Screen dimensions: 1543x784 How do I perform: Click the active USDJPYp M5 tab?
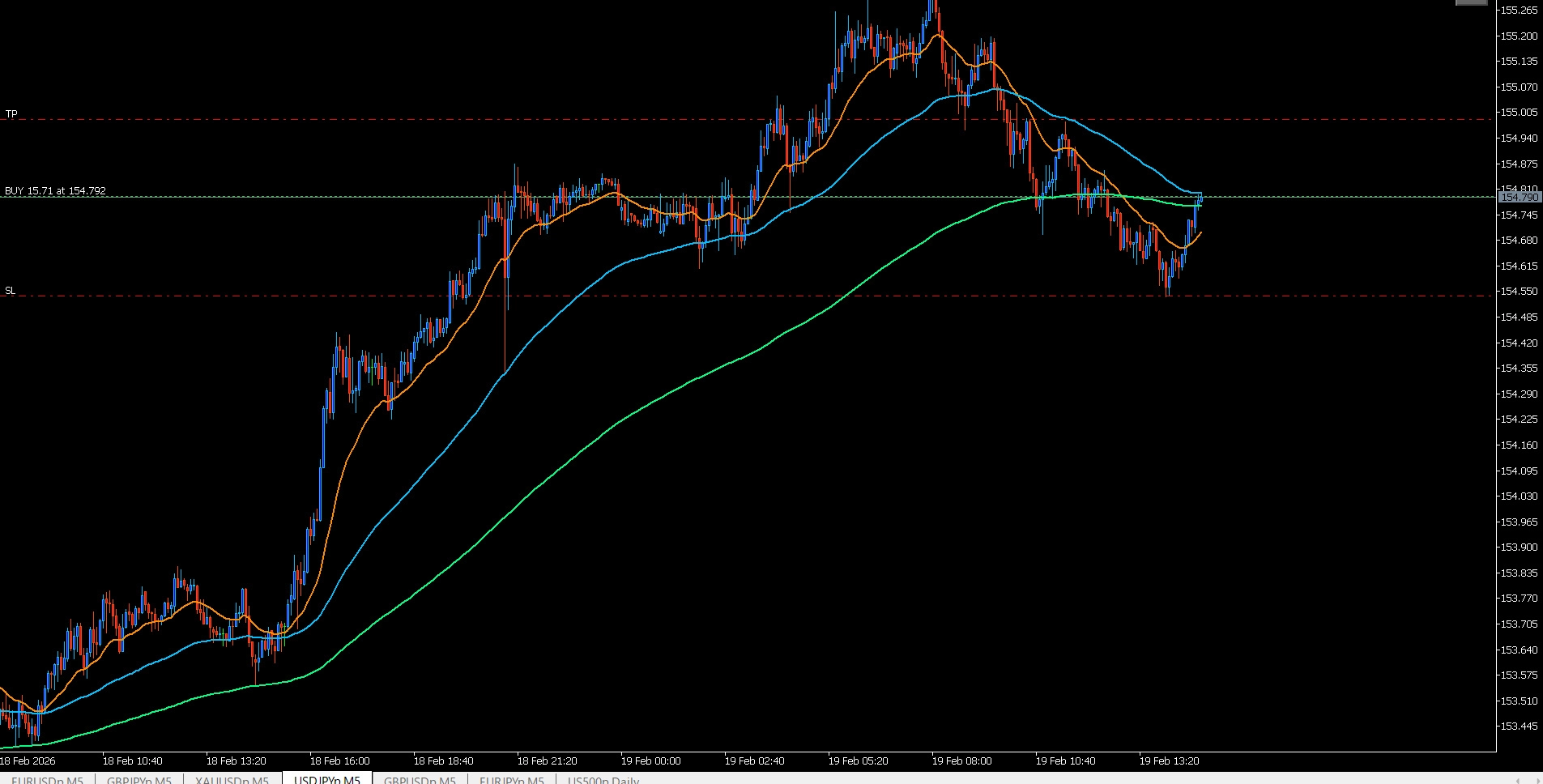(x=327, y=779)
